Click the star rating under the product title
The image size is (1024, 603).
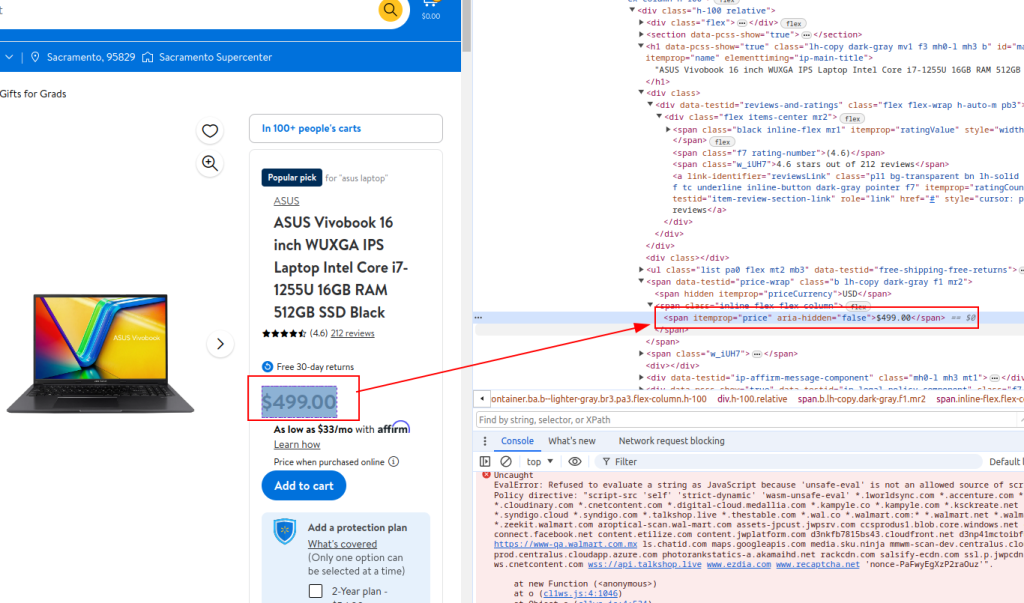point(284,334)
